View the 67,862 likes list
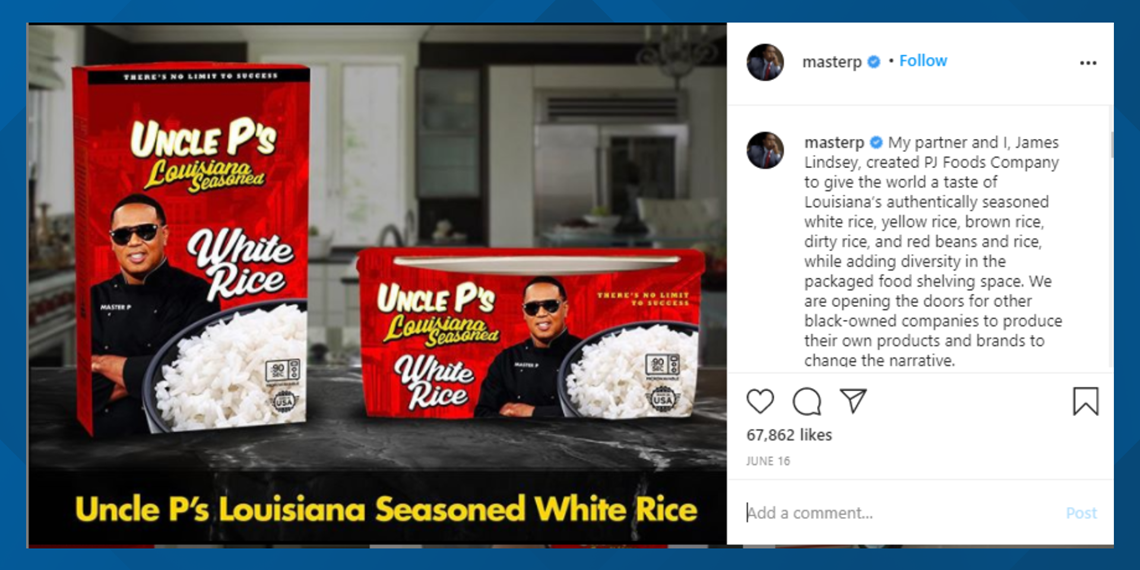 coord(789,435)
